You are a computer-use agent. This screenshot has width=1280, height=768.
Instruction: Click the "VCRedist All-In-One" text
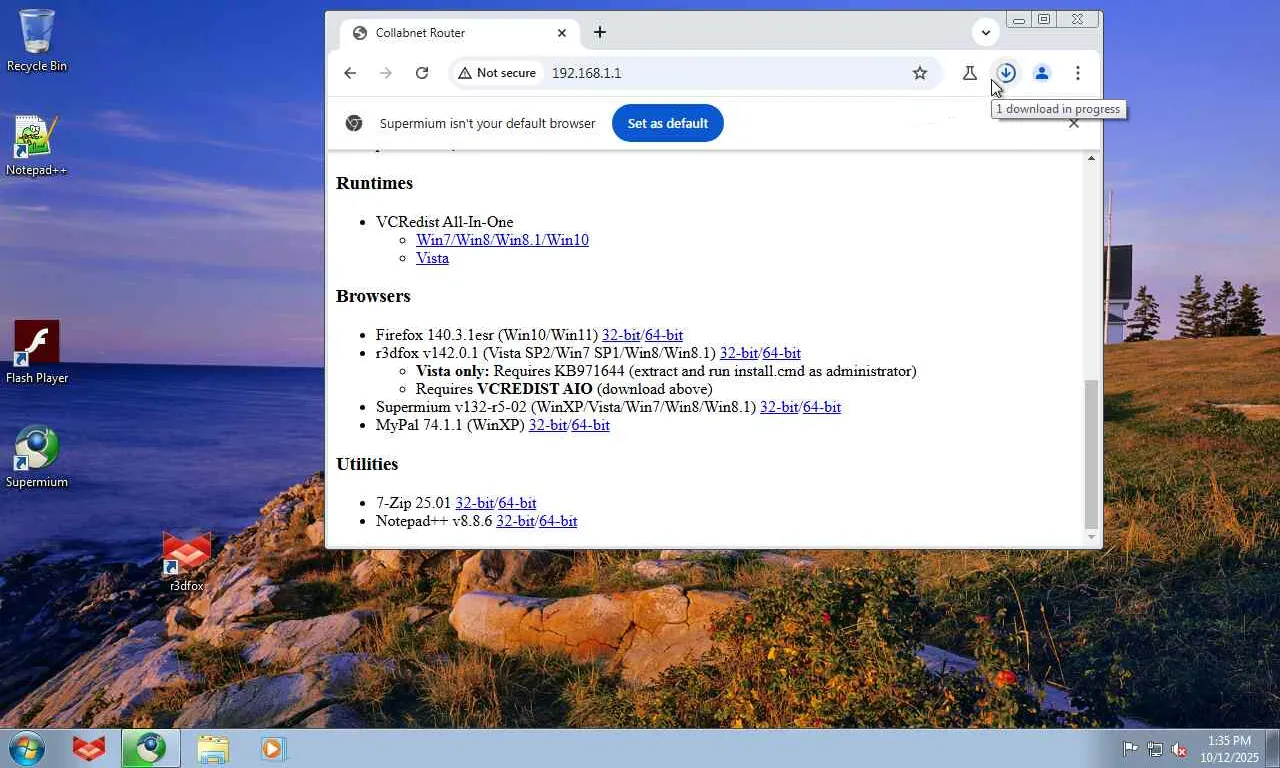[445, 222]
